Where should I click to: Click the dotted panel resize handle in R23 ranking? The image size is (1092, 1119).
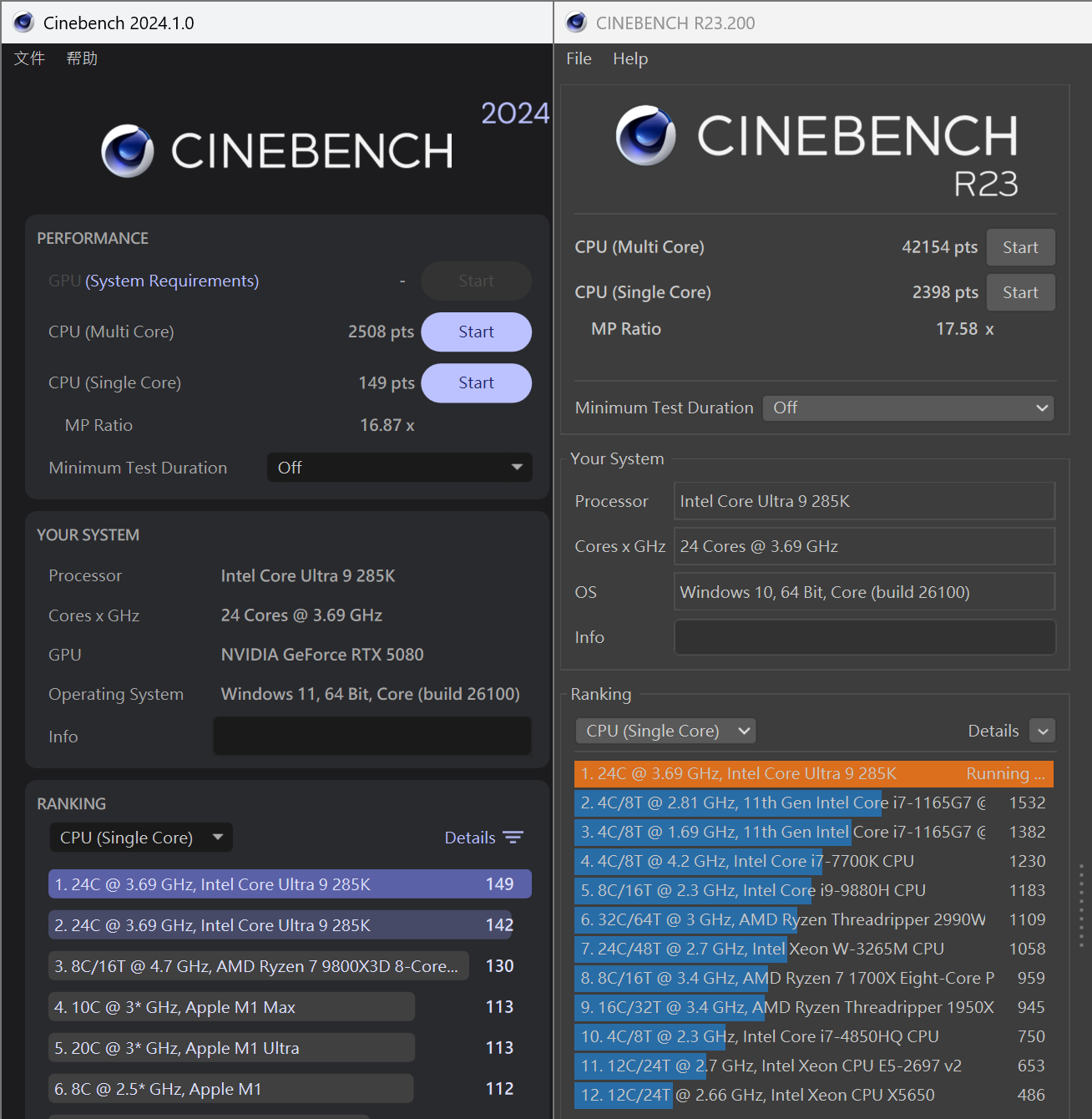point(1081,905)
